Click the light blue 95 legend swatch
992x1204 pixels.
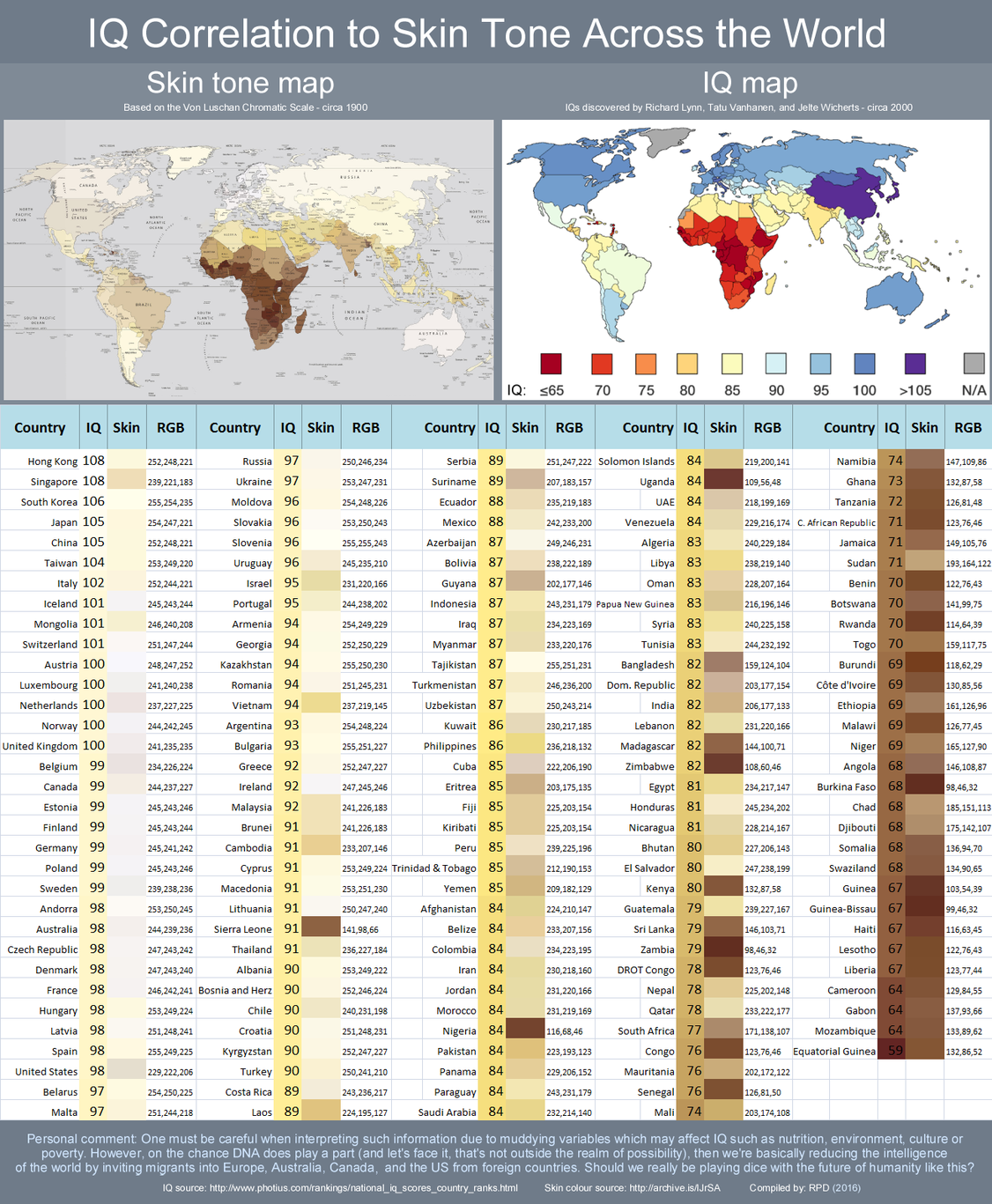(820, 364)
